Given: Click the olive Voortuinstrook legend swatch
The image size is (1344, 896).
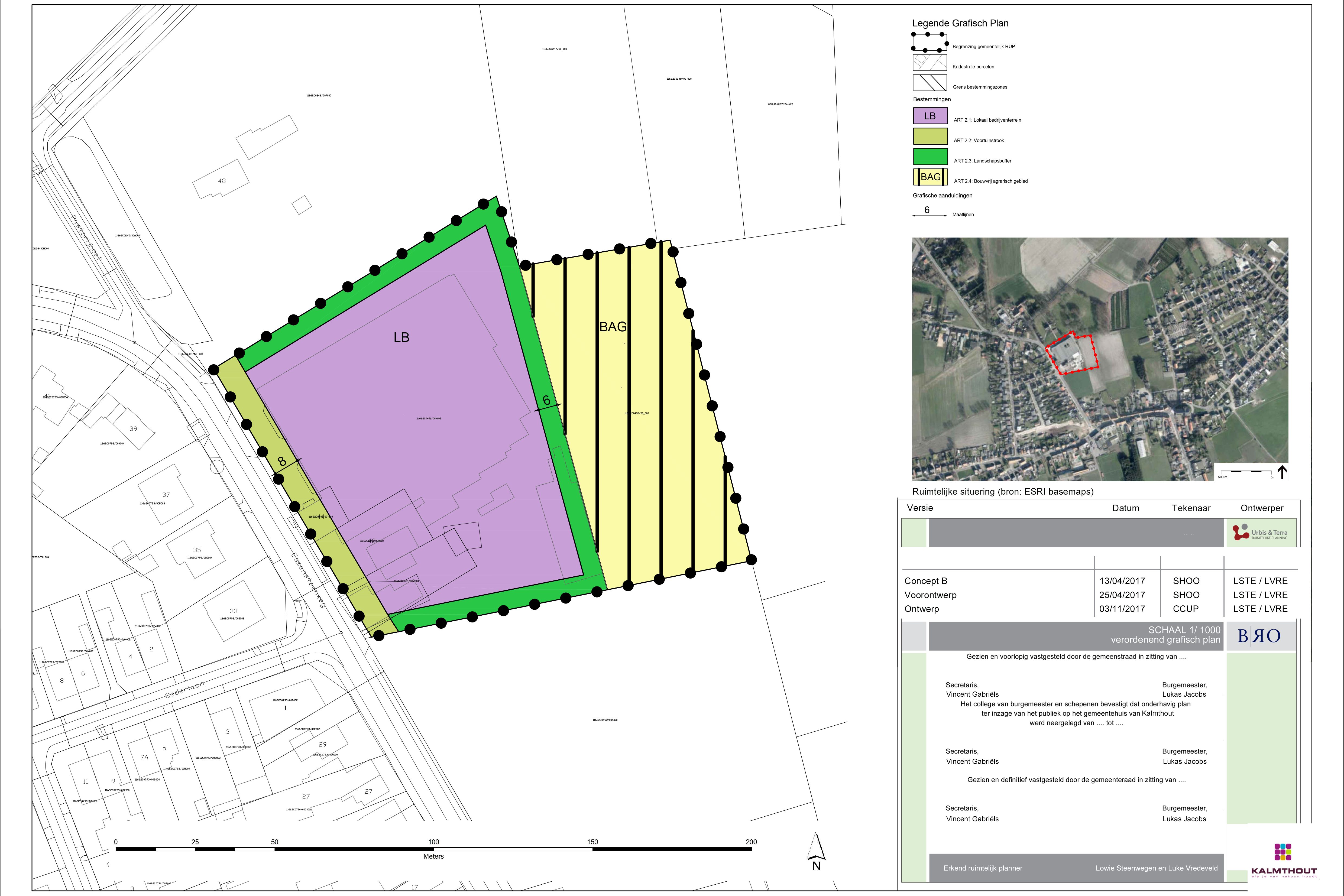Looking at the screenshot, I should tap(930, 137).
